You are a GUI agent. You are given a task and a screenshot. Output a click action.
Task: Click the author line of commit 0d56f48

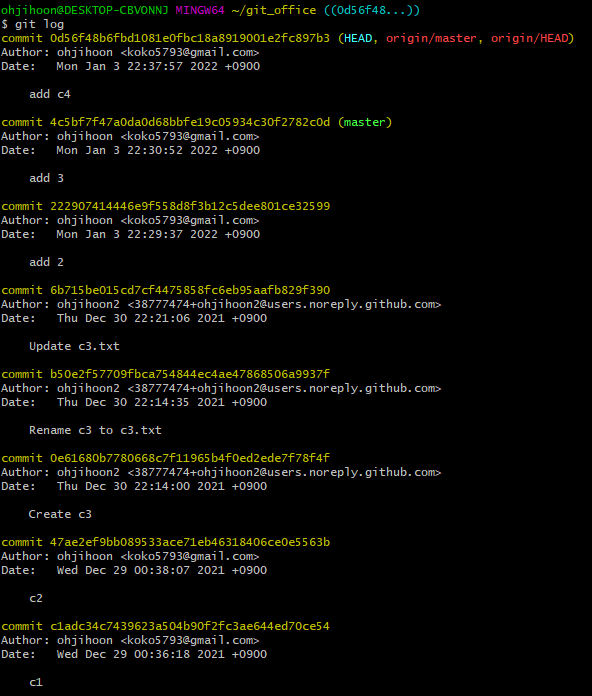point(130,52)
